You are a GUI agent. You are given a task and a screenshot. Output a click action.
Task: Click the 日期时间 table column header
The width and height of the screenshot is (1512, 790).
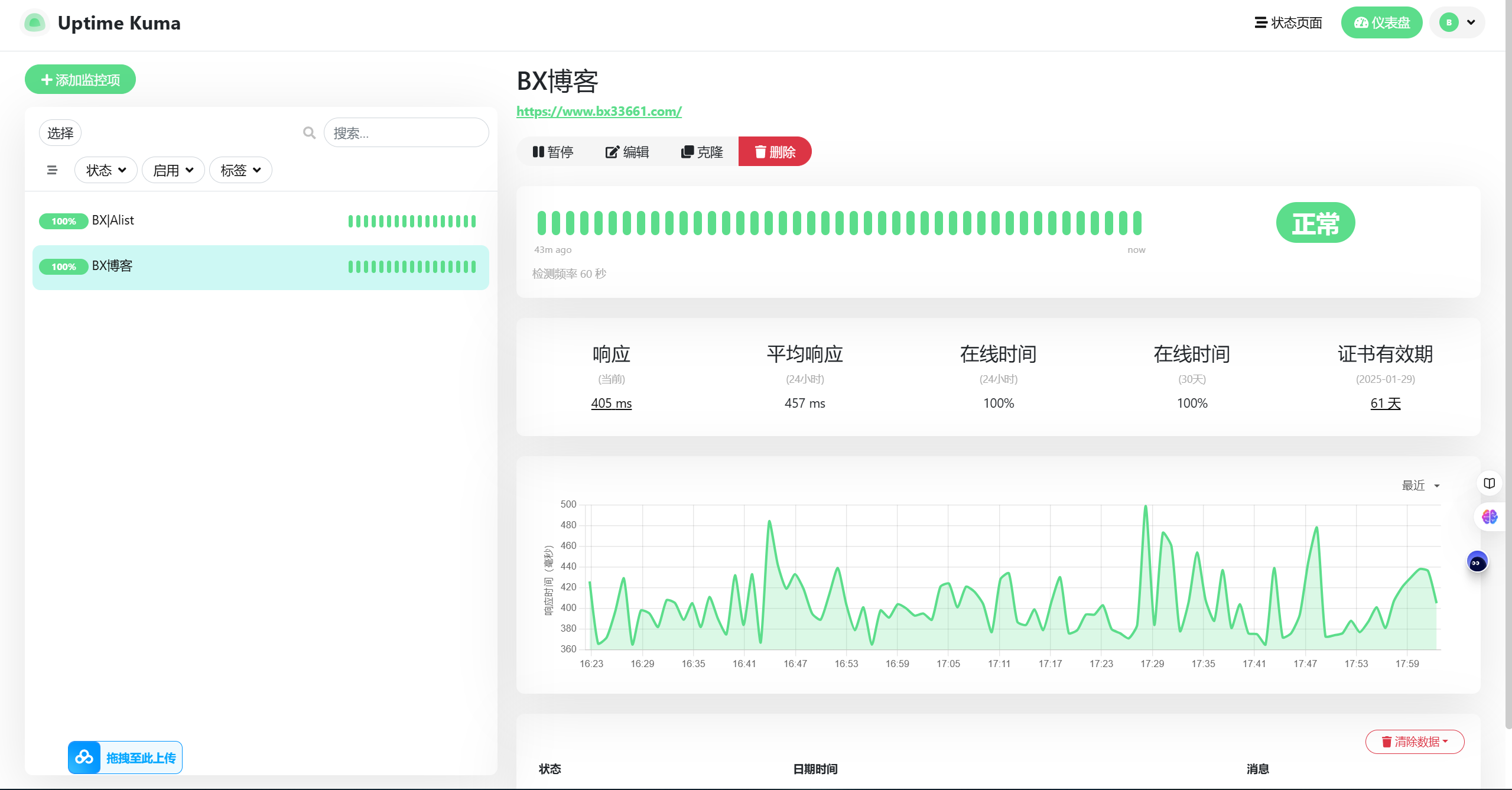click(x=815, y=769)
